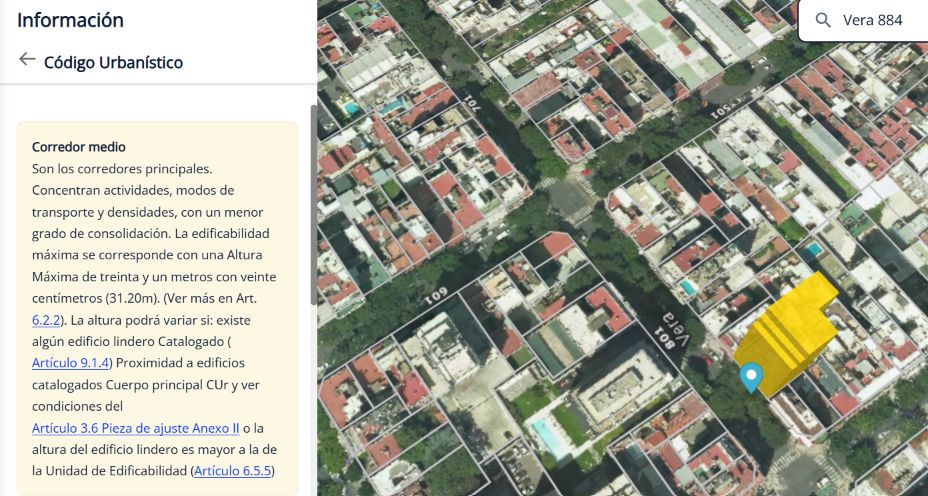Open Artículo 3.6 Pieza de ajuste Anexo II
This screenshot has height=496, width=928.
click(136, 428)
